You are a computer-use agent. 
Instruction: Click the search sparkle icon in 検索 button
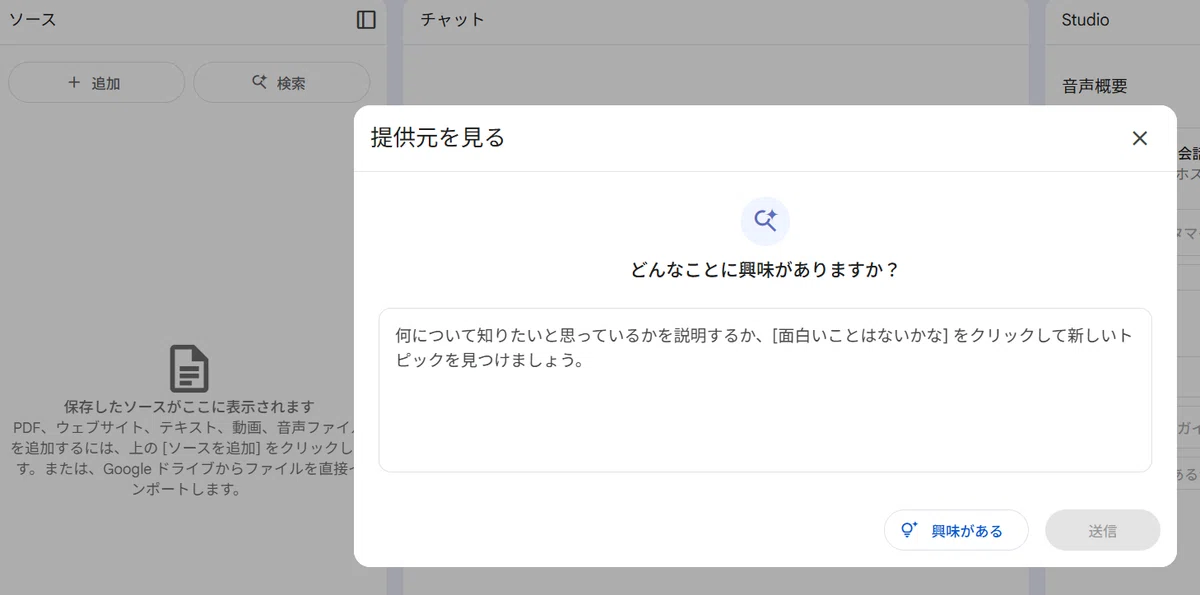pyautogui.click(x=260, y=83)
